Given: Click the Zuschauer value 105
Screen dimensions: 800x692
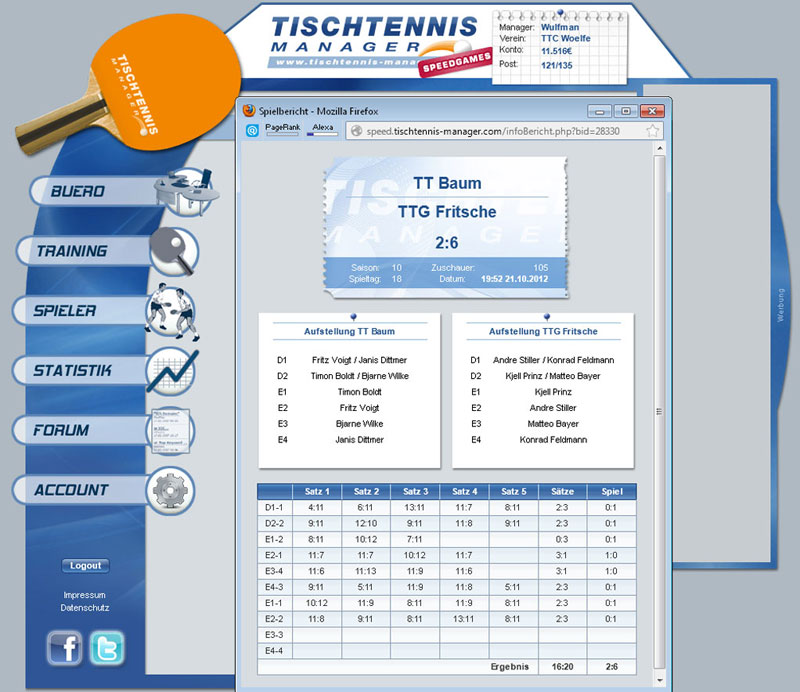Looking at the screenshot, I should pyautogui.click(x=541, y=267).
